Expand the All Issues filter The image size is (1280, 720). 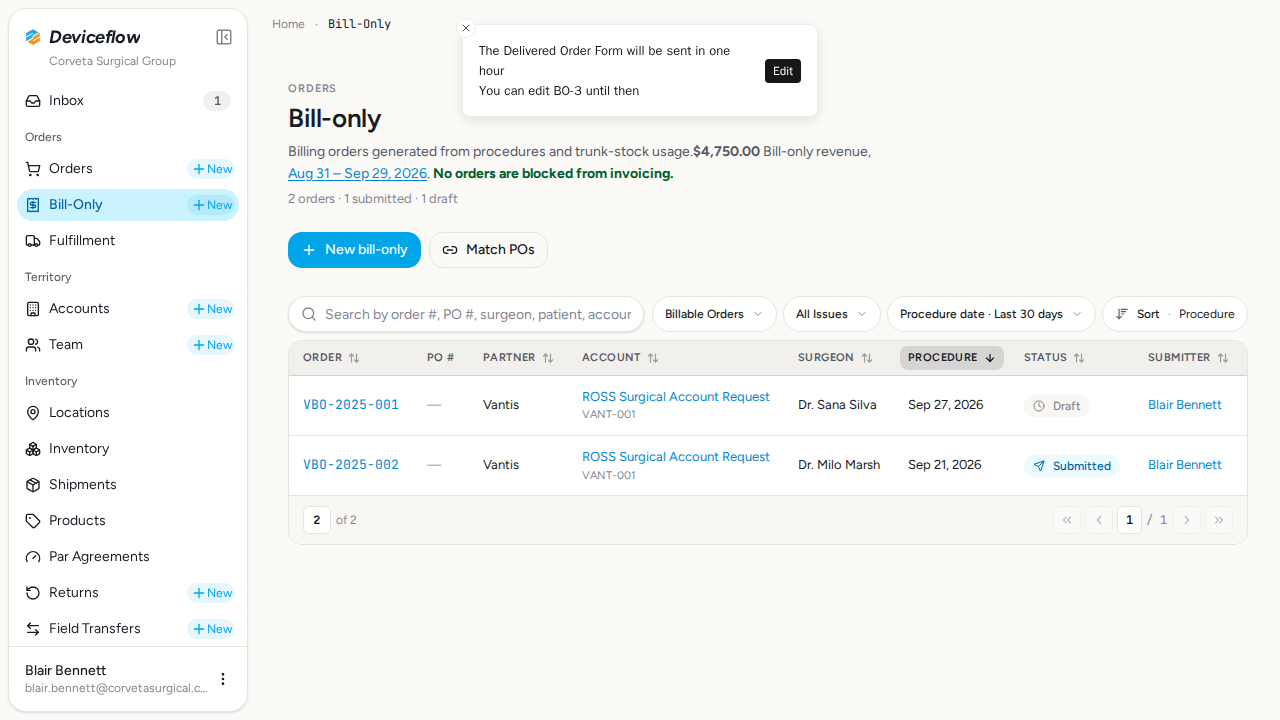pyautogui.click(x=832, y=314)
